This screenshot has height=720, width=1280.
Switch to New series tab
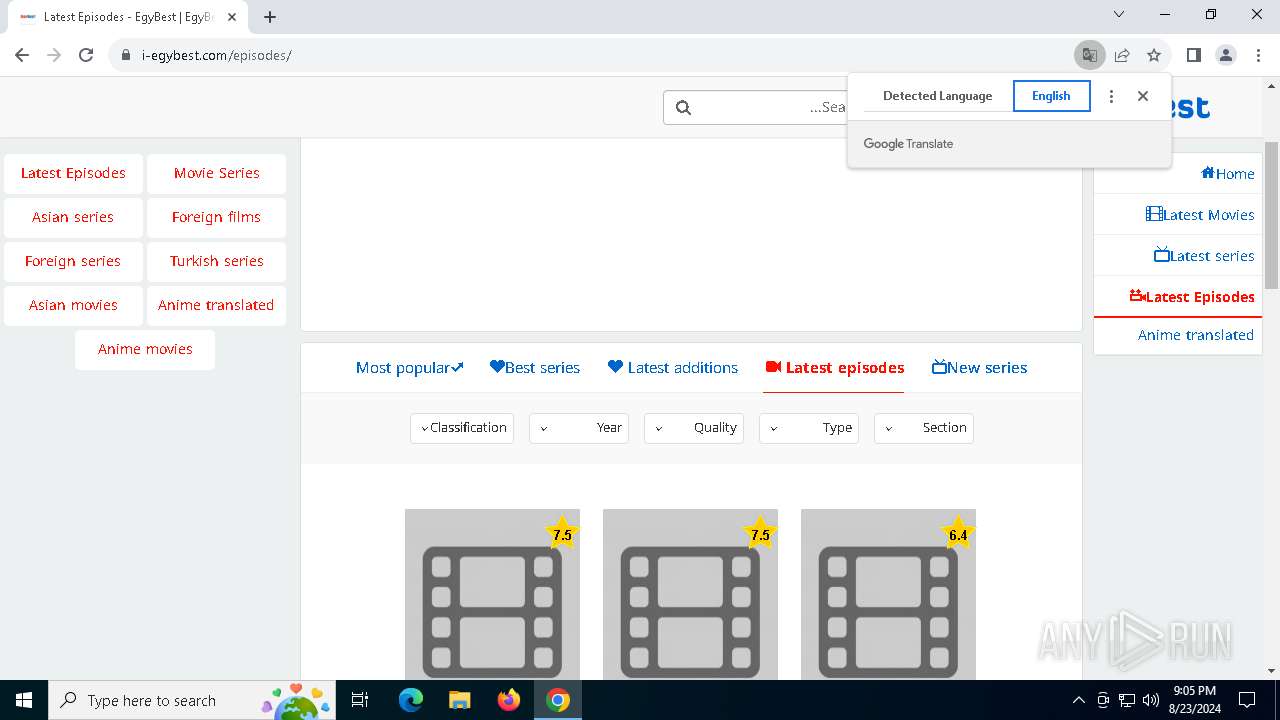(x=980, y=368)
